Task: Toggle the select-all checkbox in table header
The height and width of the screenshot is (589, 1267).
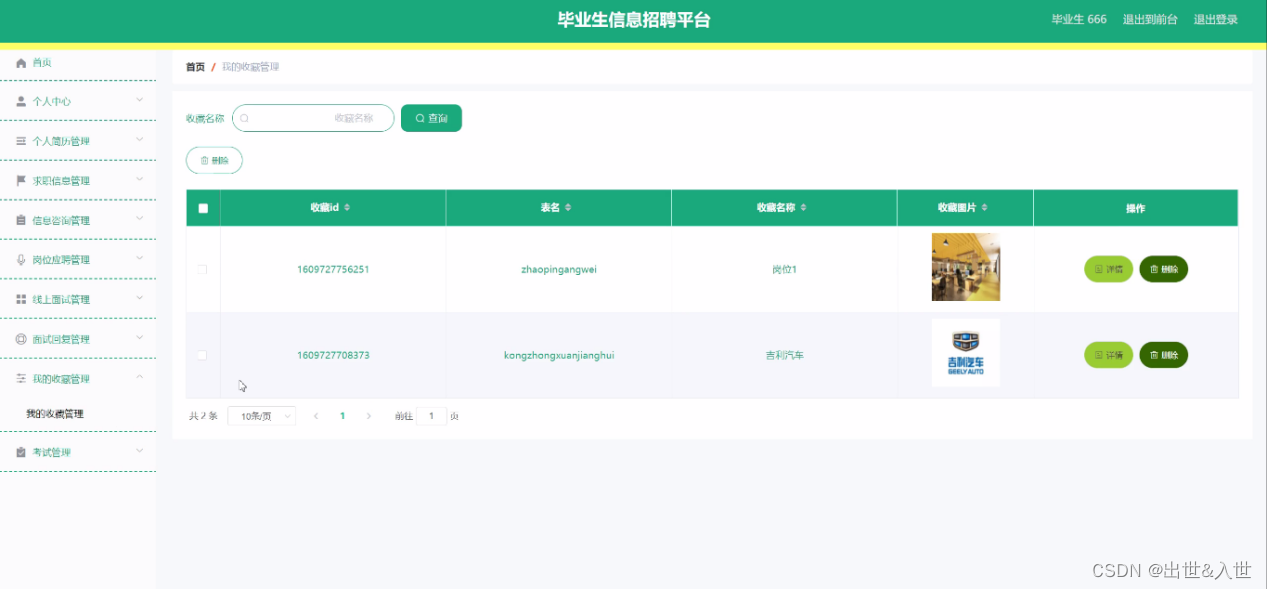Action: pyautogui.click(x=203, y=208)
